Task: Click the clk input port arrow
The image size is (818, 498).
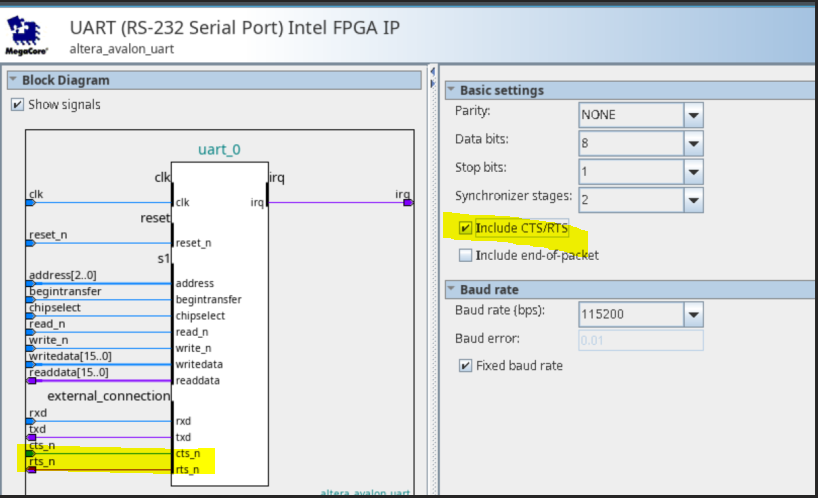Action: pyautogui.click(x=30, y=202)
